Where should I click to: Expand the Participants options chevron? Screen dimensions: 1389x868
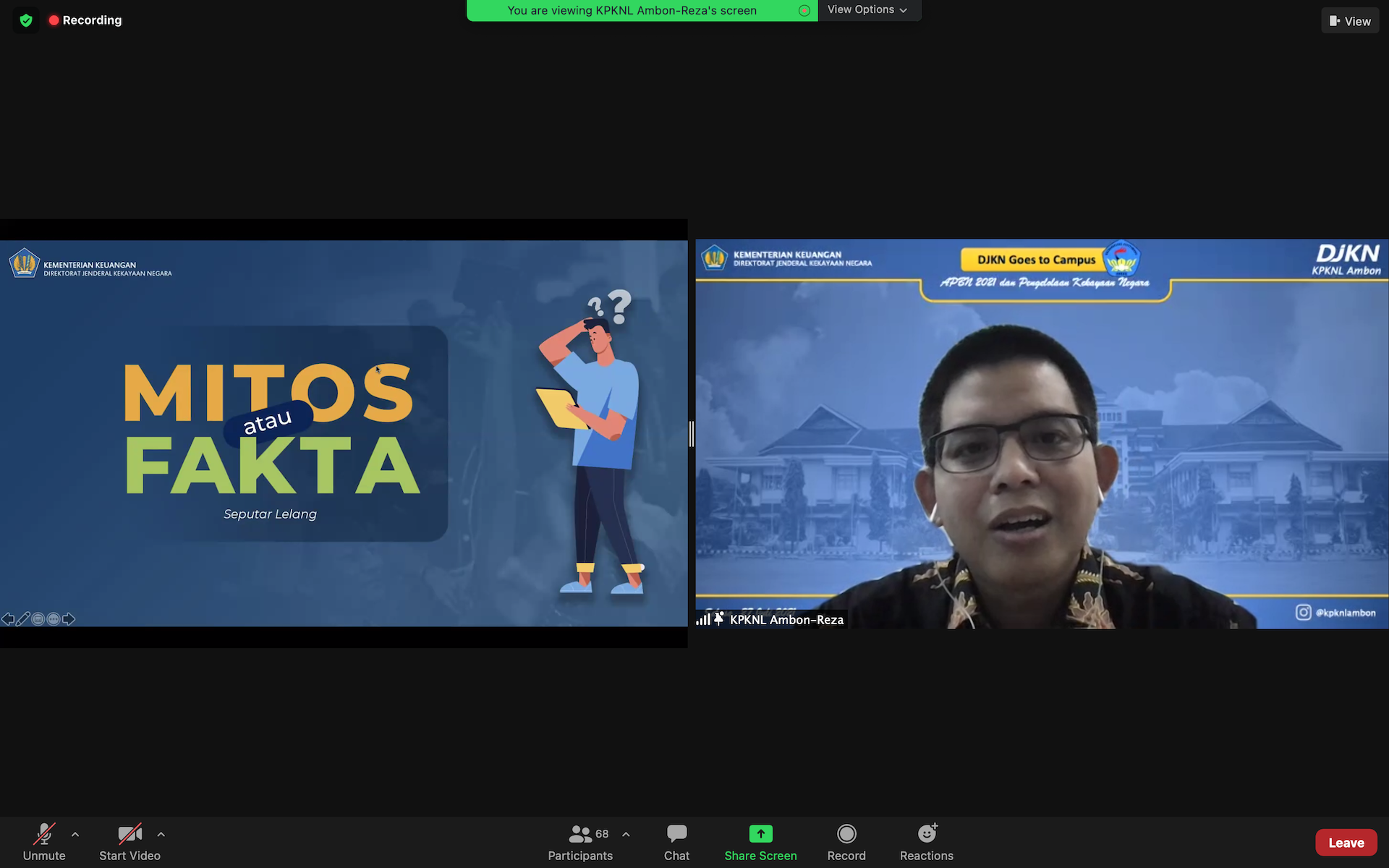click(x=626, y=834)
